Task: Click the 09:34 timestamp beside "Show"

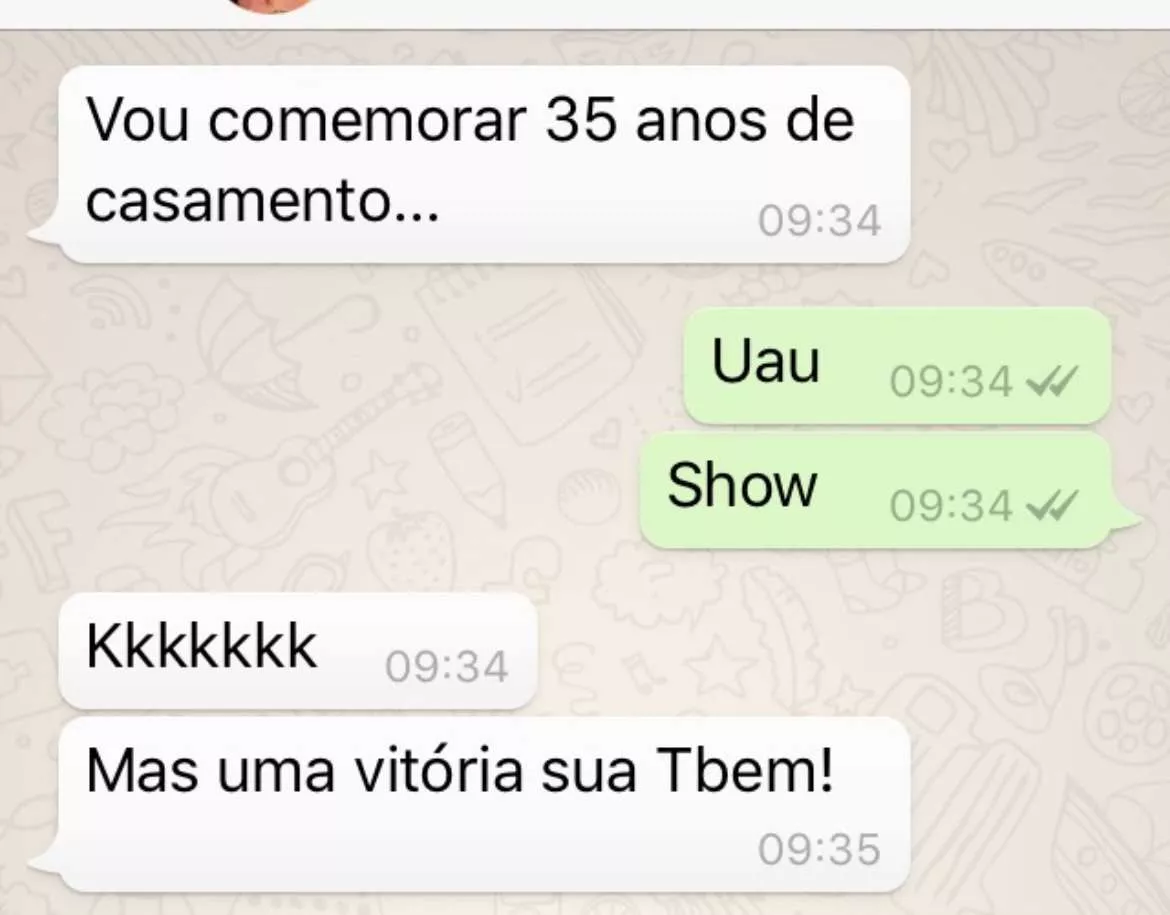Action: [x=951, y=506]
